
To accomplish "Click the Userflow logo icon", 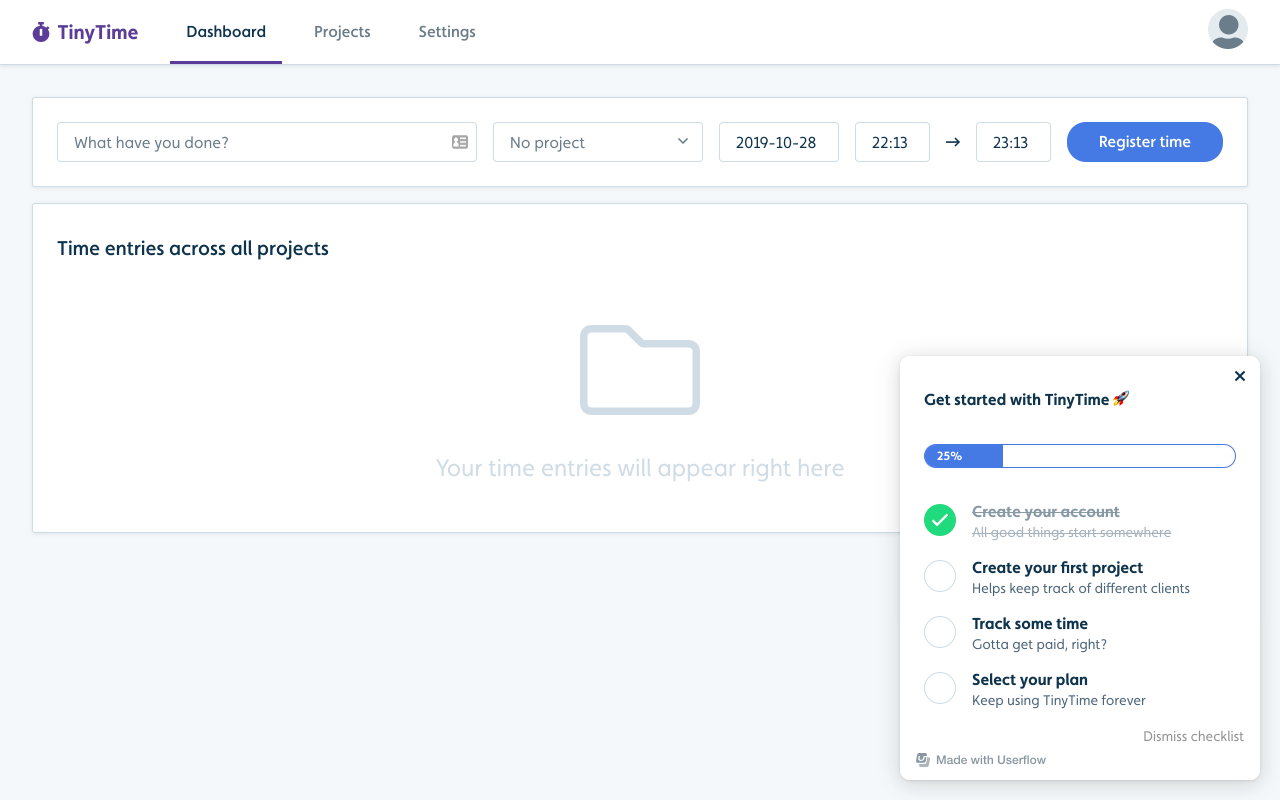I will click(923, 760).
